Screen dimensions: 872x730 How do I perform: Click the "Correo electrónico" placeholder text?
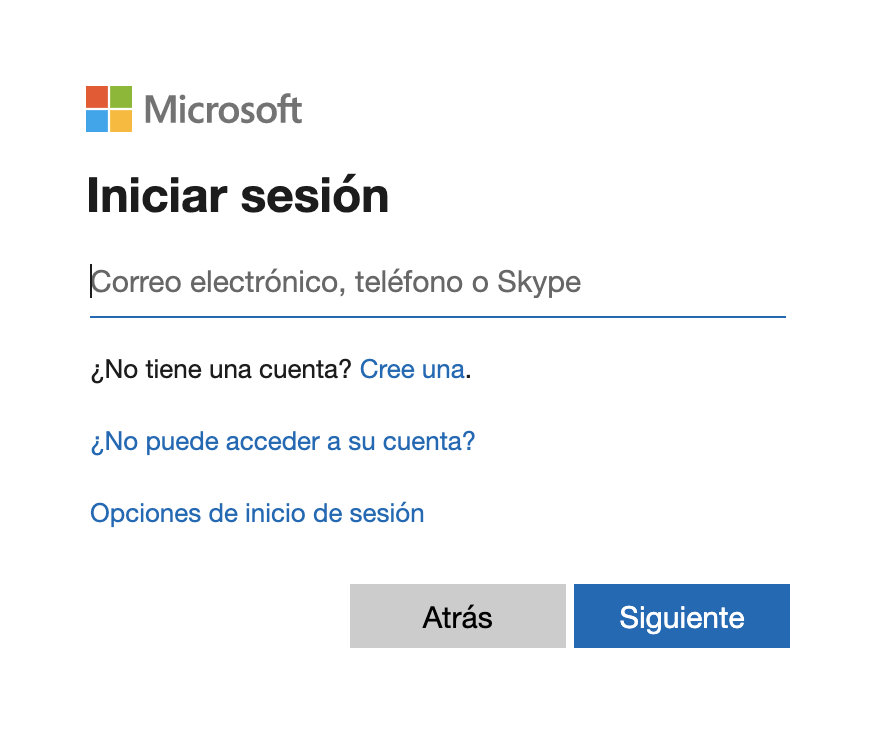(217, 281)
